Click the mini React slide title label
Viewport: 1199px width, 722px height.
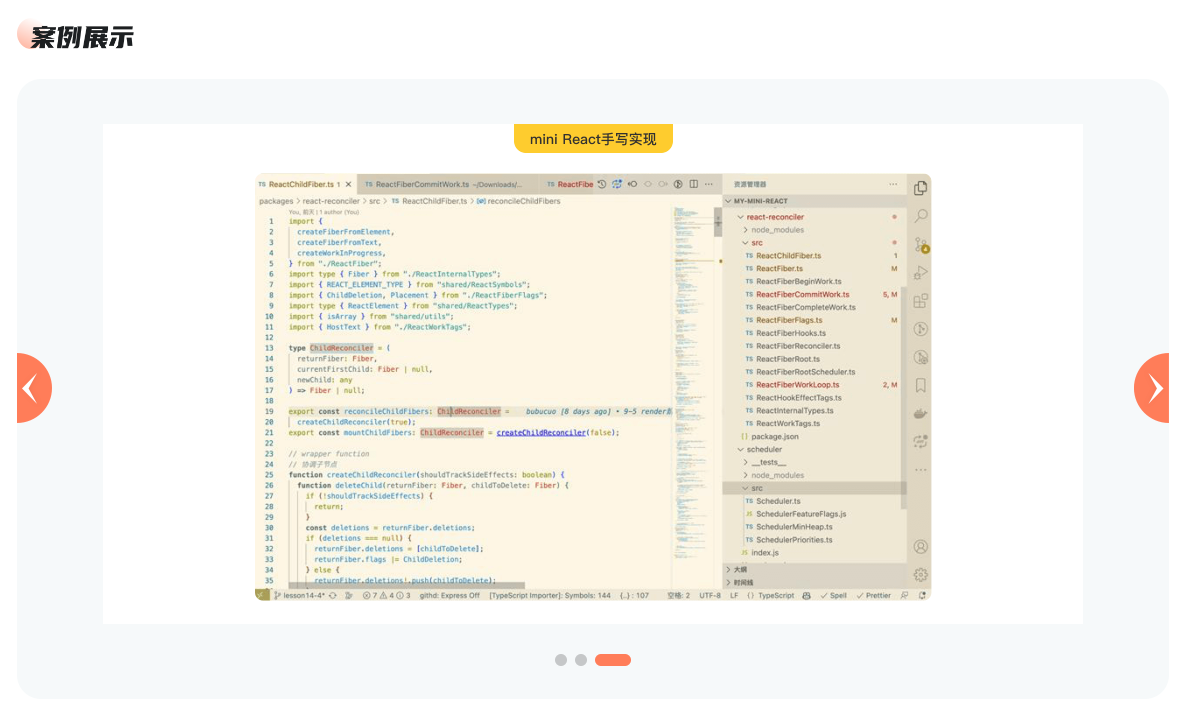tap(593, 138)
